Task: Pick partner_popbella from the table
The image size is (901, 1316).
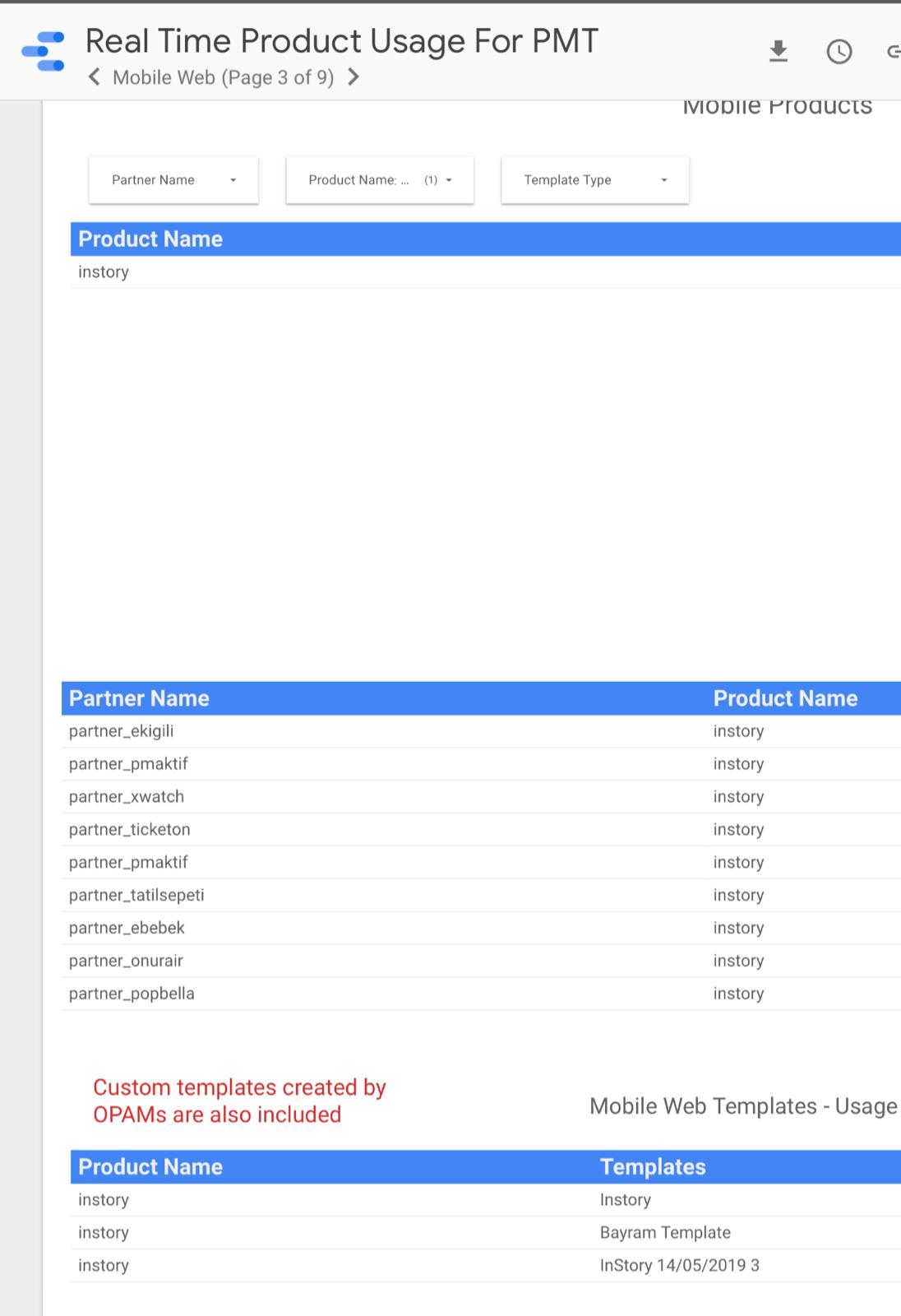Action: click(x=132, y=994)
